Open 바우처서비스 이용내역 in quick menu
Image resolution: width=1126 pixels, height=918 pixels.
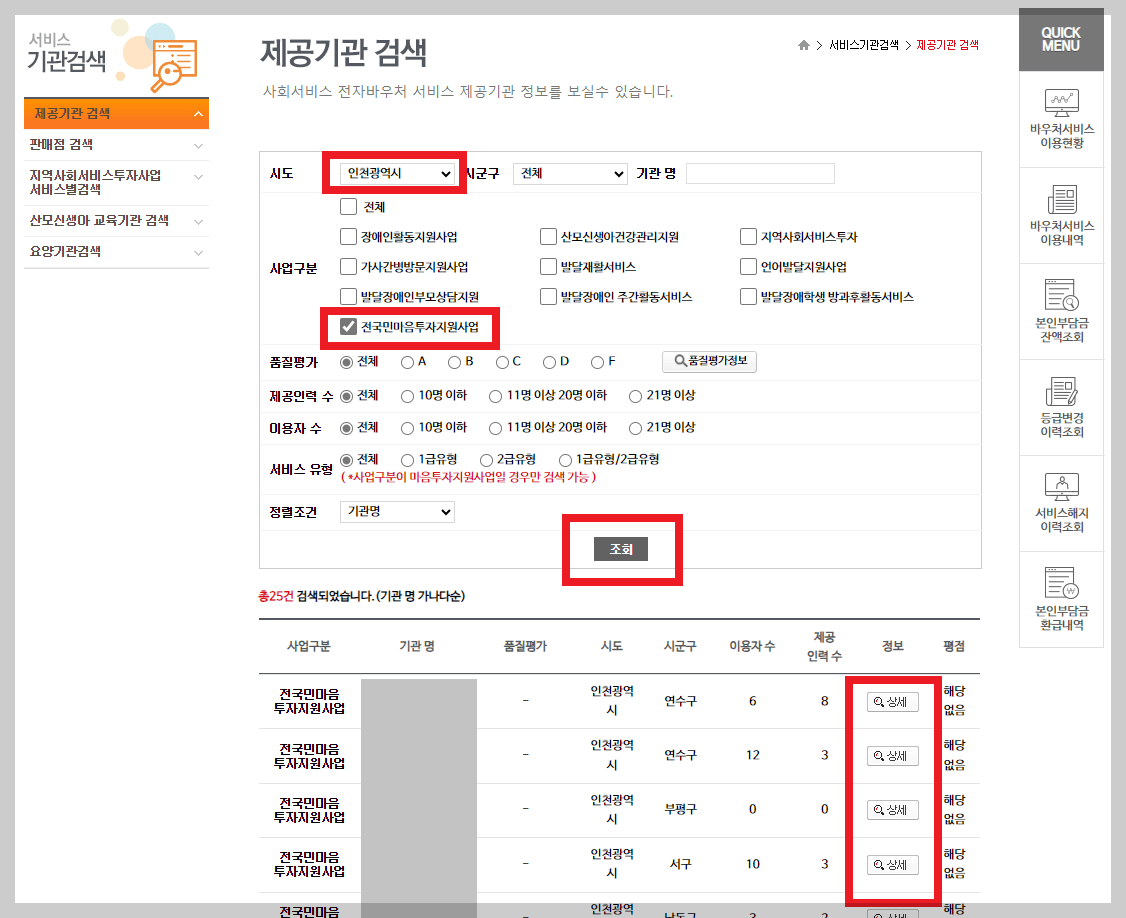(x=1062, y=211)
